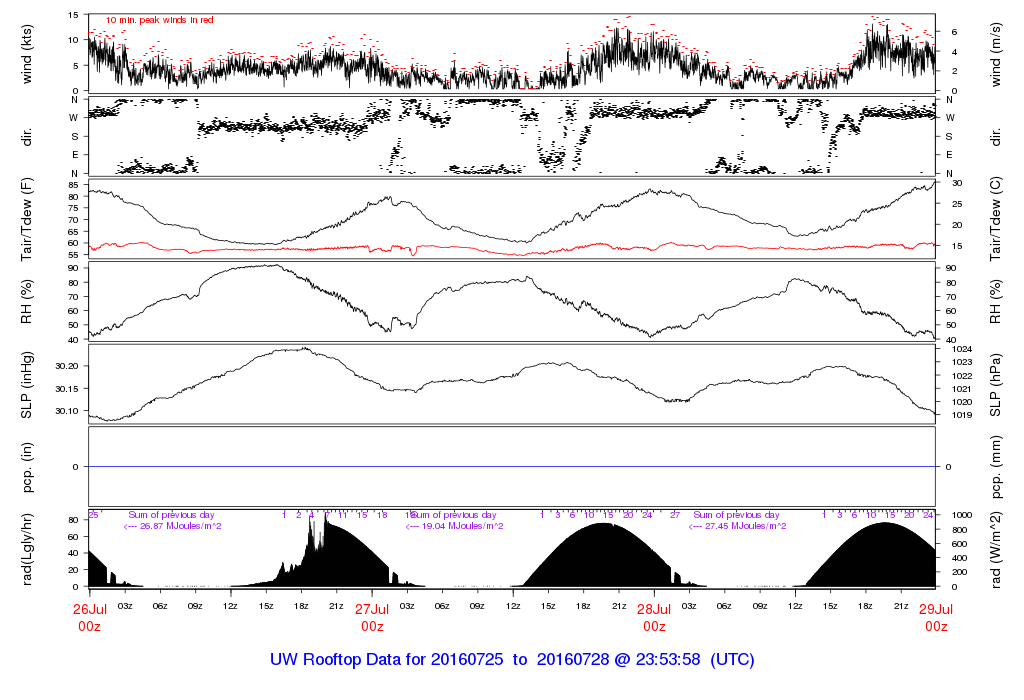Select the "wind (kts)" left axis label
This screenshot has height=700, width=1024.
pyautogui.click(x=27, y=54)
